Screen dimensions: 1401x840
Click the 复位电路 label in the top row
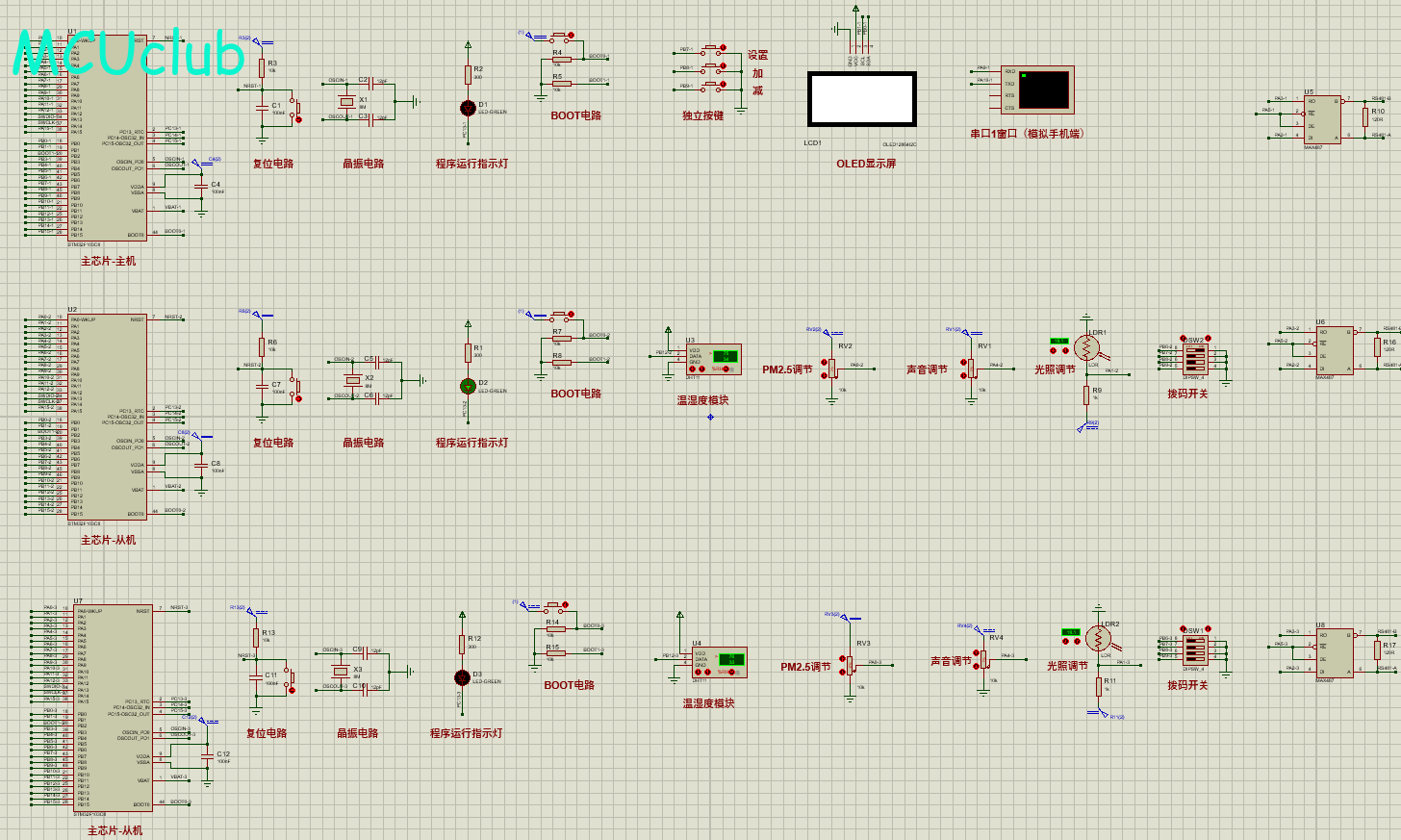[x=273, y=164]
